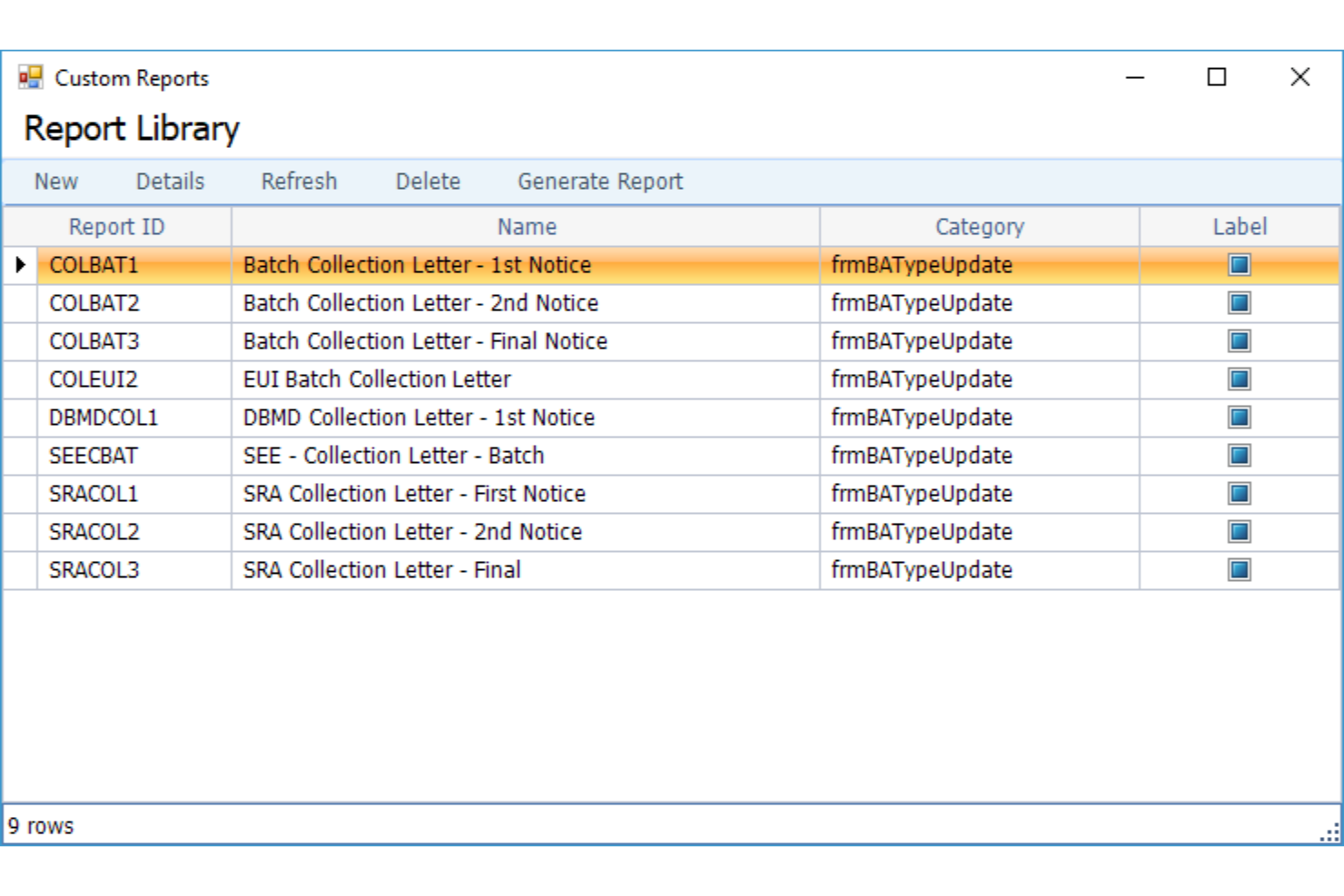The width and height of the screenshot is (1344, 896).
Task: Sort by the Name column header
Action: click(525, 227)
